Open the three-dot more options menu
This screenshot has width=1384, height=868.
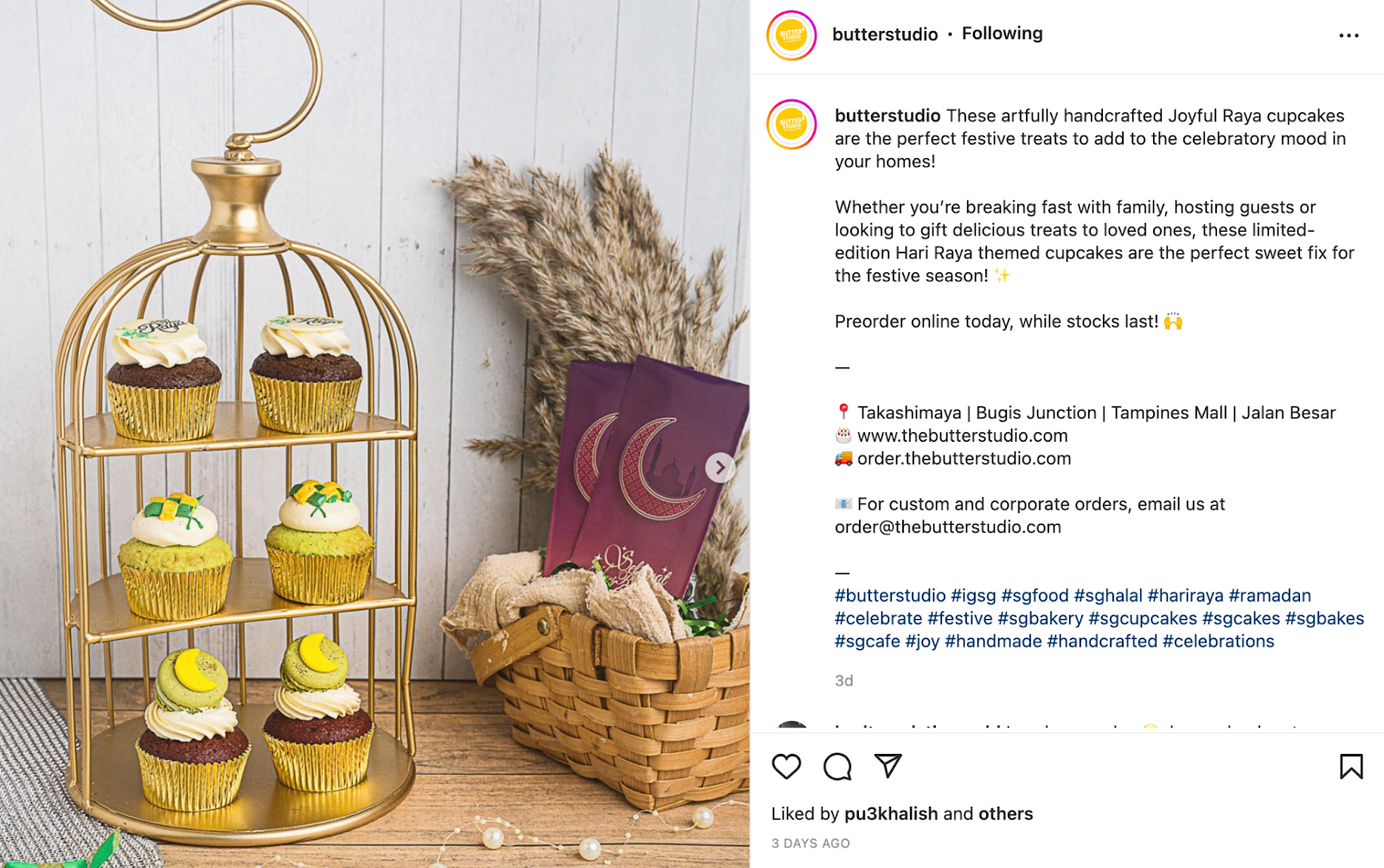coord(1349,35)
